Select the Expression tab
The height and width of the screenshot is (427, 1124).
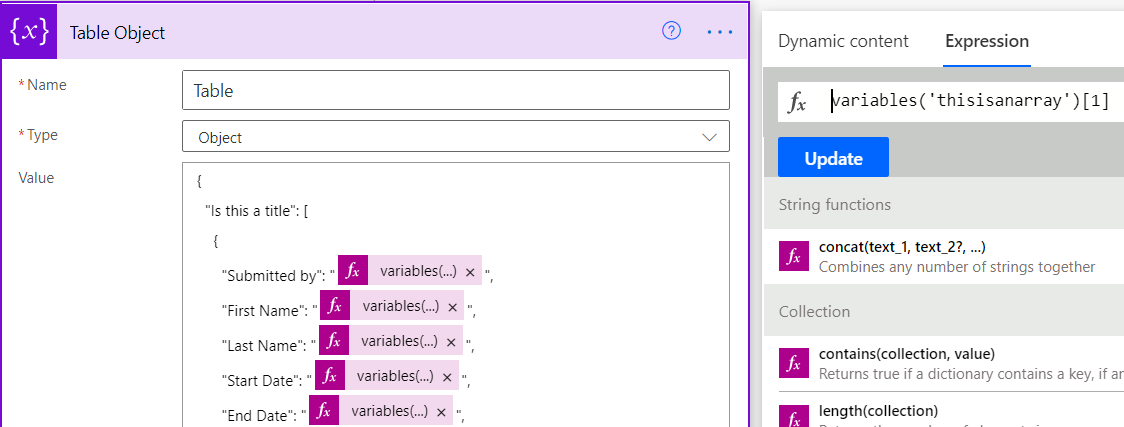tap(987, 42)
